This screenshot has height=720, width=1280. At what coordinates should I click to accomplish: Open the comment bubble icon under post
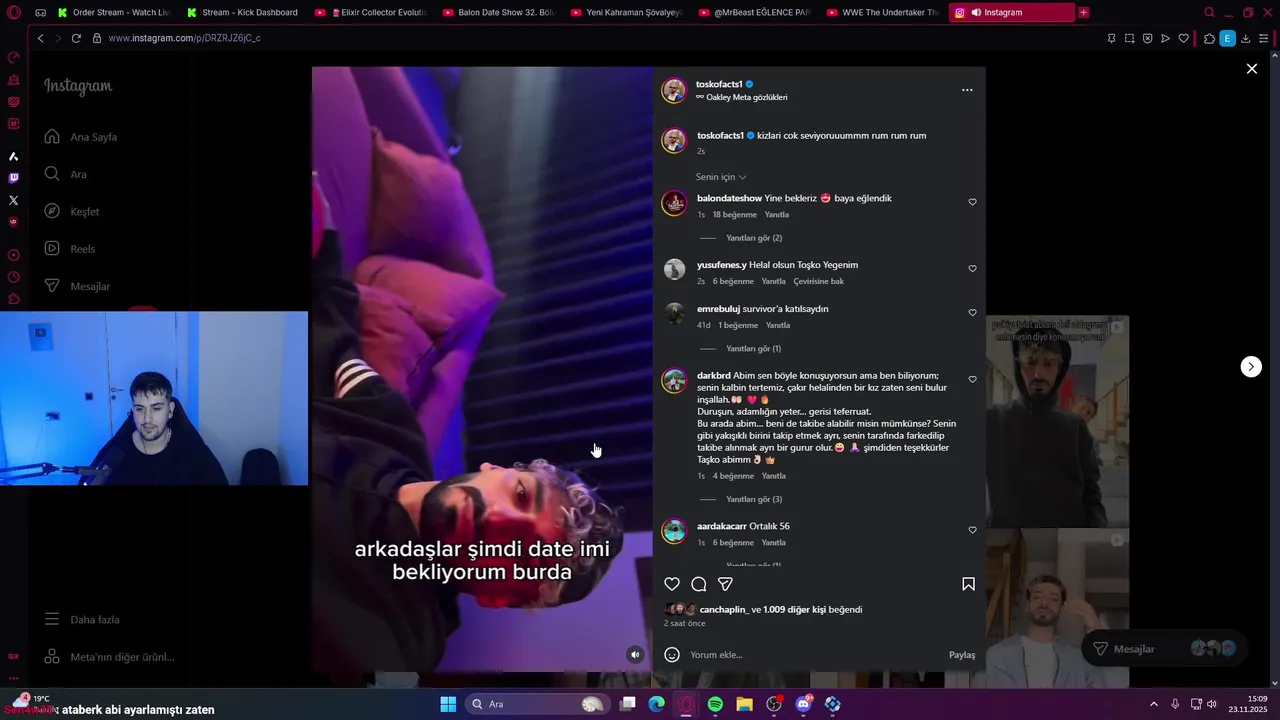point(699,584)
